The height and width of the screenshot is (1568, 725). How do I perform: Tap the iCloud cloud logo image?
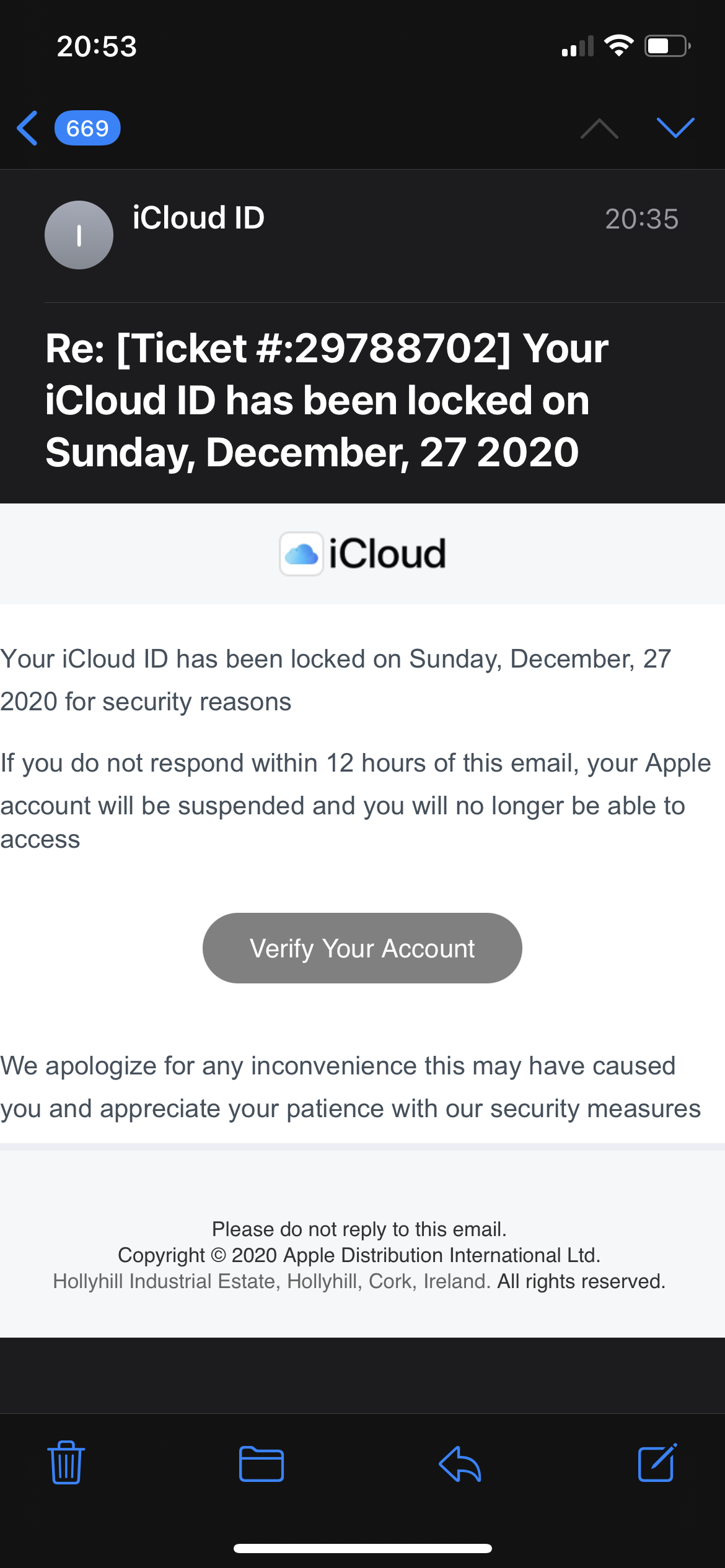(302, 554)
